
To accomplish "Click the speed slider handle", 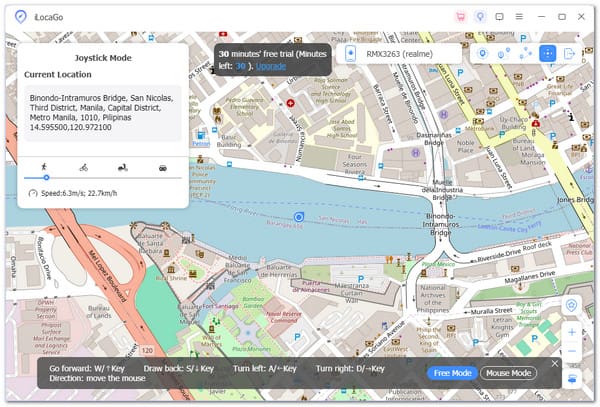I will coord(46,177).
